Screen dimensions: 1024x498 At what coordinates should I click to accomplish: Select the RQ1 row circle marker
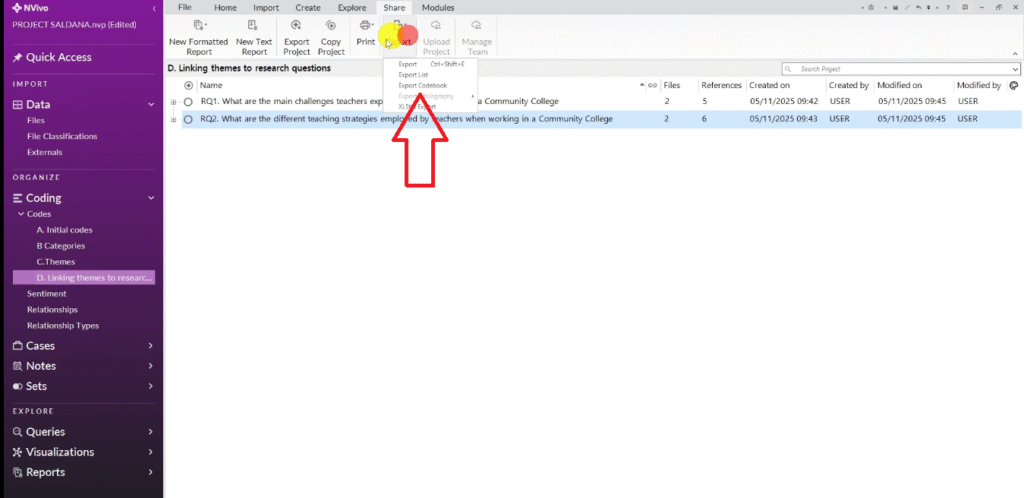[188, 102]
